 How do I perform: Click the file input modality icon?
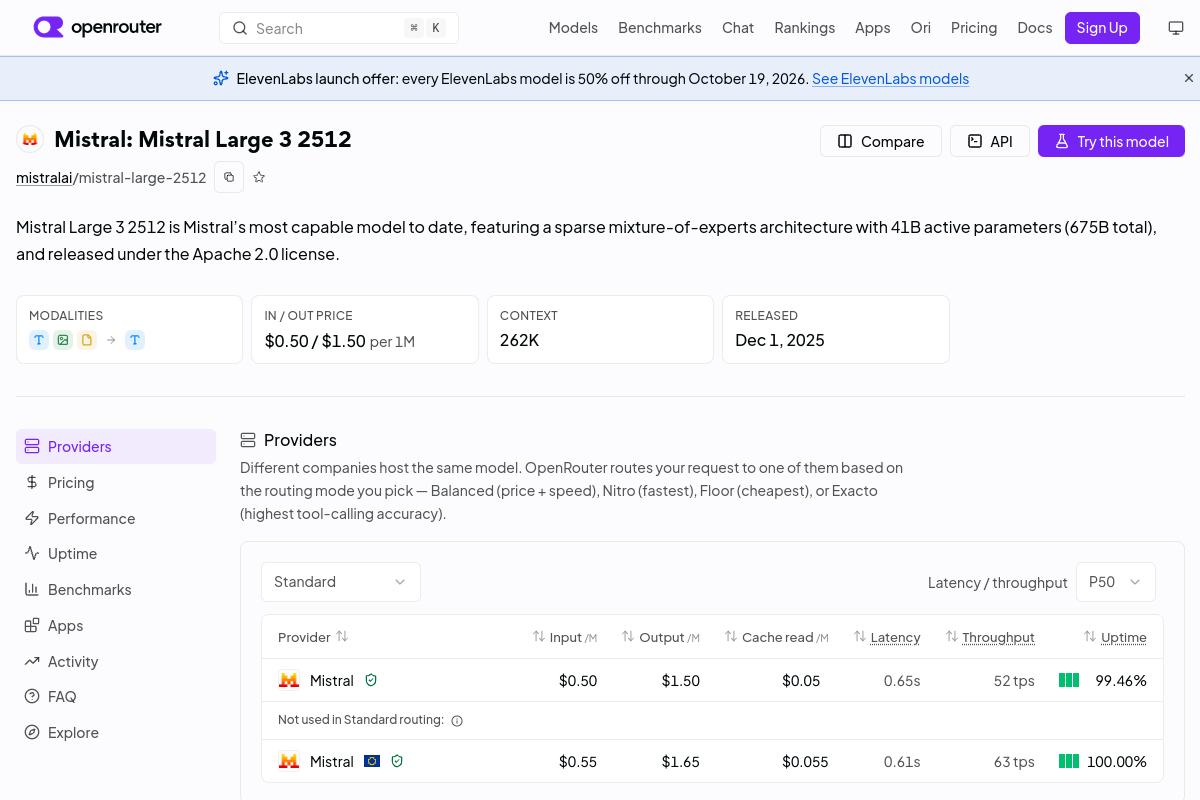click(x=87, y=340)
